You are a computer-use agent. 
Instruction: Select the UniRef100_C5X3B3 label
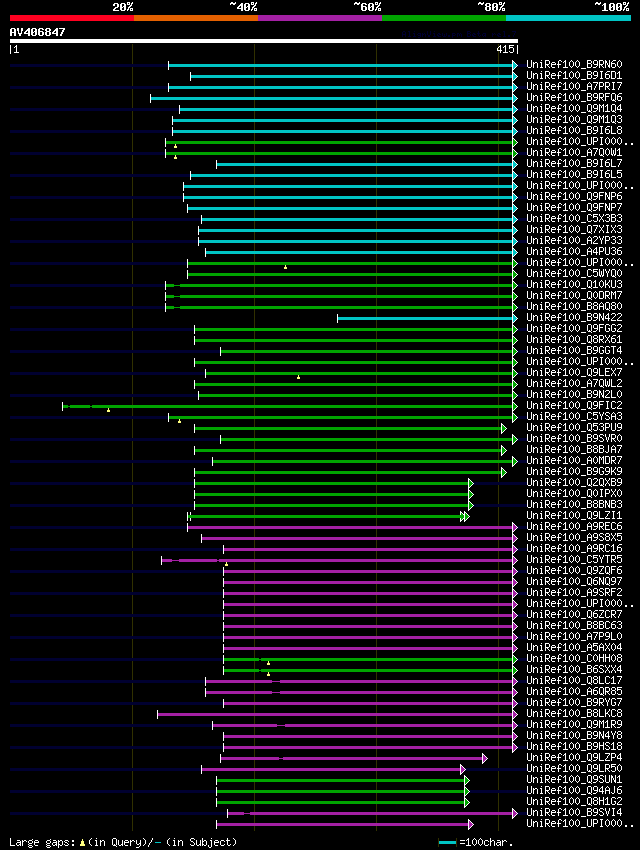click(x=574, y=218)
